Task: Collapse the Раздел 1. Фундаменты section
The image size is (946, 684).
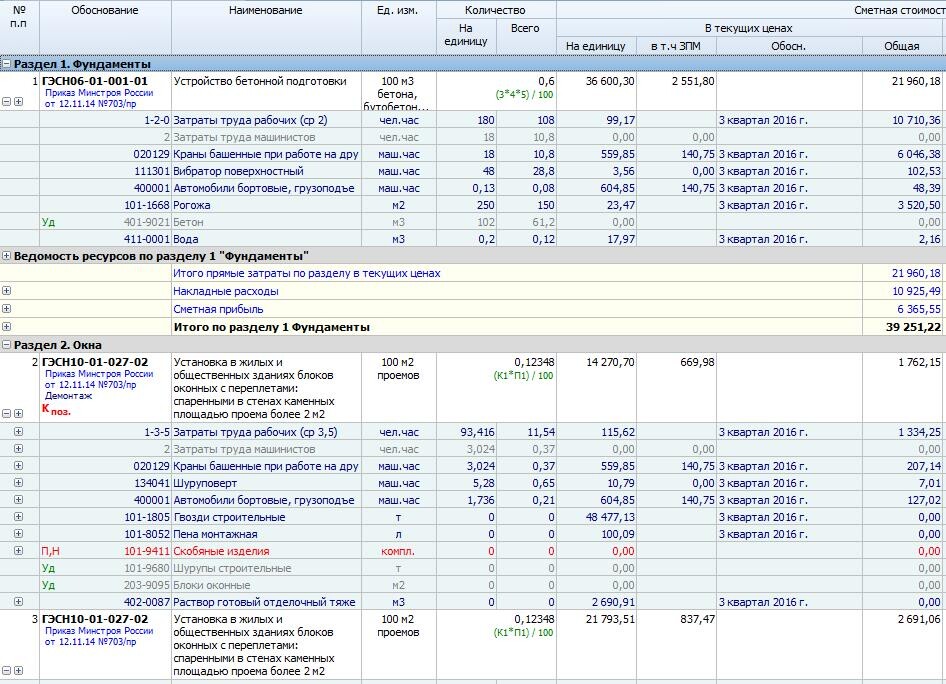Action: tap(7, 64)
